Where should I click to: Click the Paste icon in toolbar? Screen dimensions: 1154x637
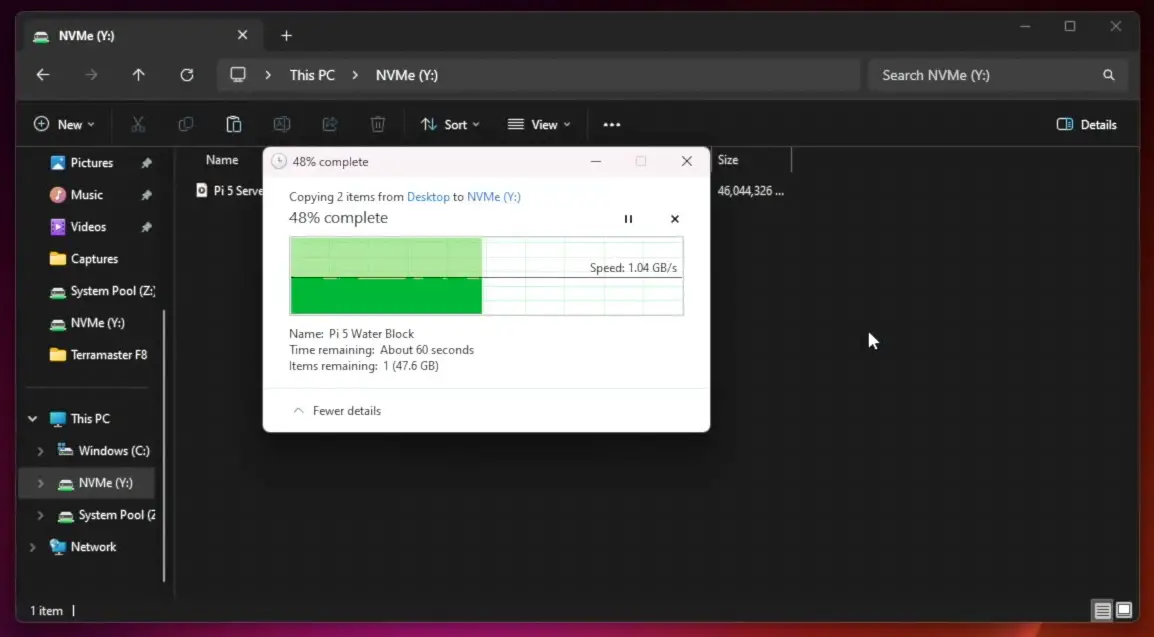pyautogui.click(x=233, y=124)
